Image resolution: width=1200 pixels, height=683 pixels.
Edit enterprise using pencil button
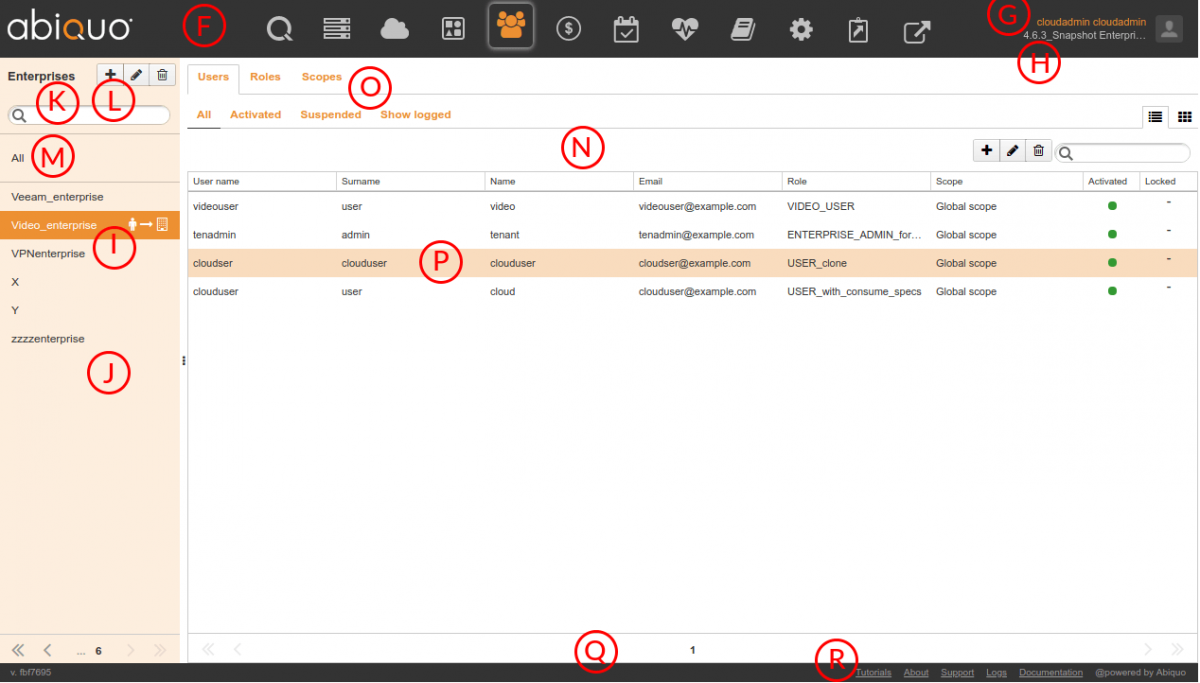click(x=136, y=74)
